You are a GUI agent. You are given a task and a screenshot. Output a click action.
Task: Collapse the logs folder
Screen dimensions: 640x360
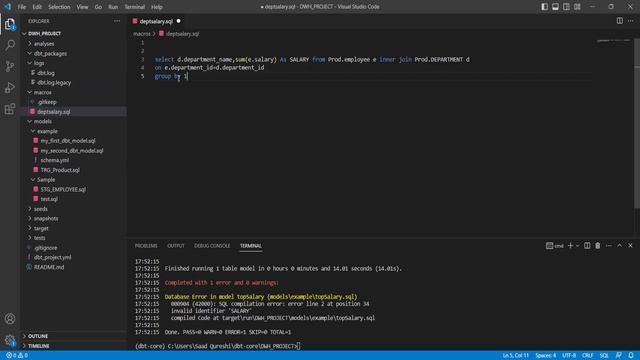coord(39,63)
